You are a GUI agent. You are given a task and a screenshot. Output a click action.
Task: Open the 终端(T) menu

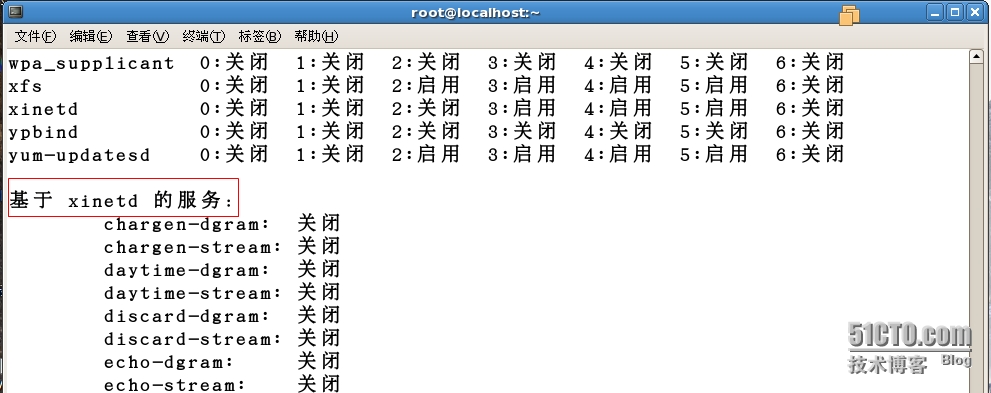click(x=203, y=36)
